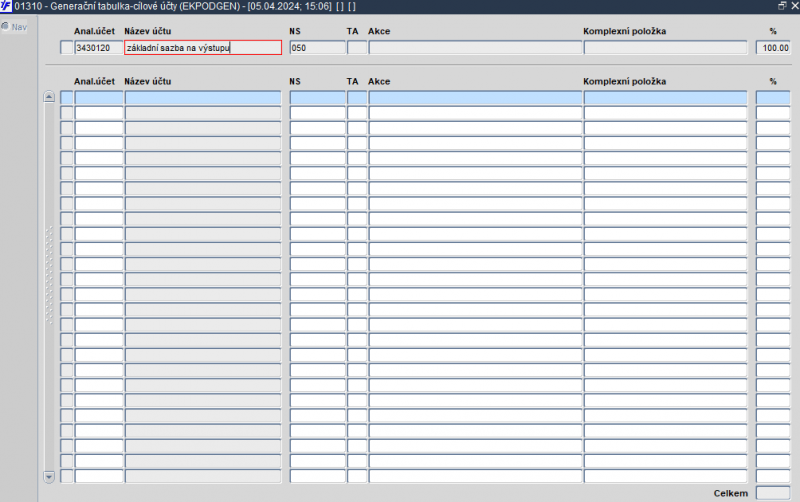Open the Nav panel icon

pyautogui.click(x=6, y=27)
